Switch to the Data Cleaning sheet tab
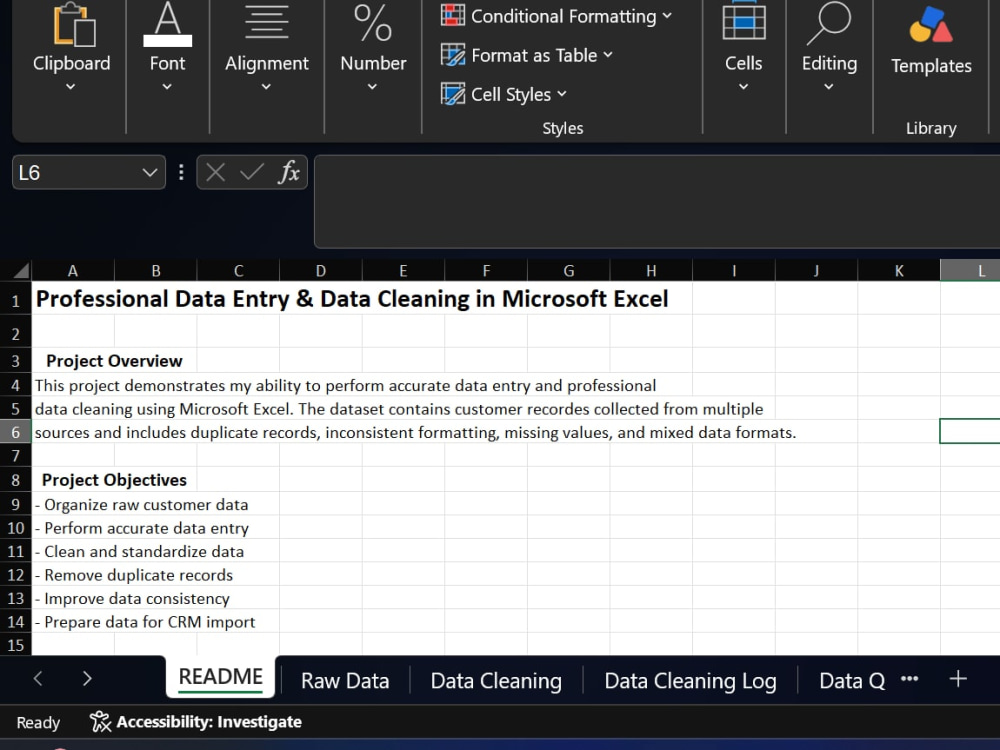The height and width of the screenshot is (750, 1000). (496, 680)
